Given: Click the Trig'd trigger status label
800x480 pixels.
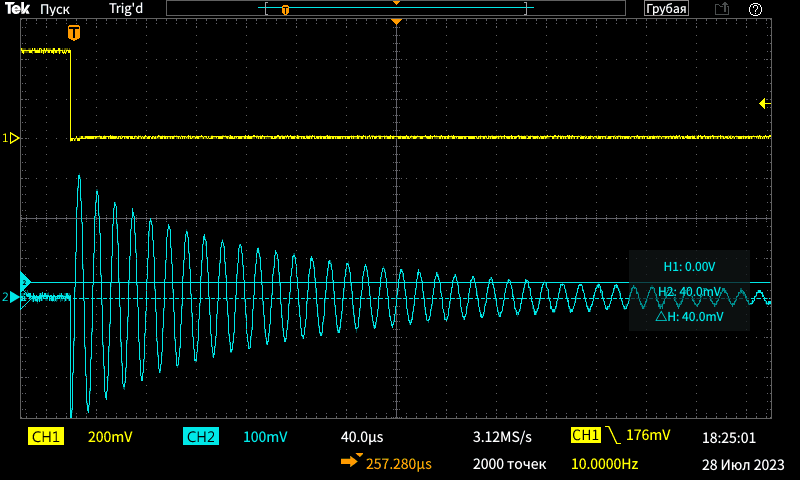Looking at the screenshot, I should tap(126, 9).
